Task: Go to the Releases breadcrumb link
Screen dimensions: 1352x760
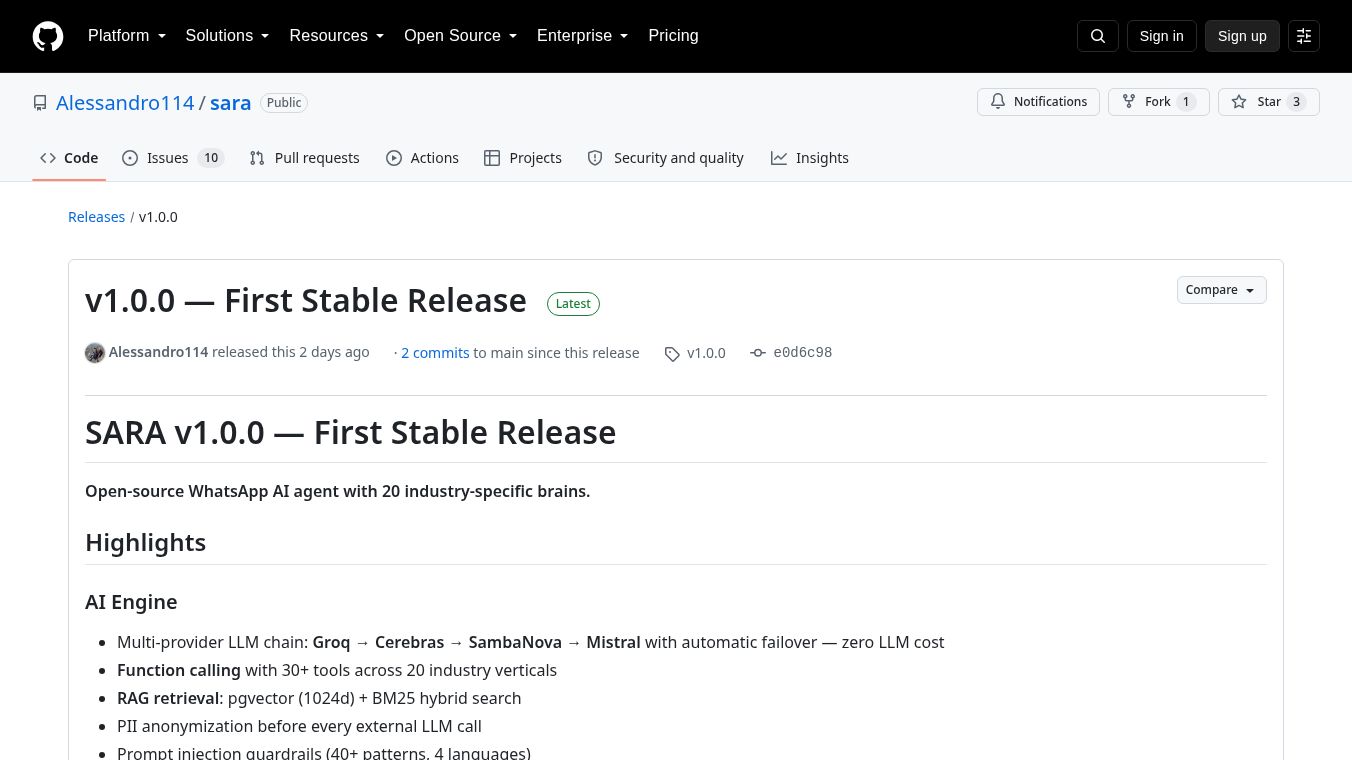Action: tap(96, 217)
